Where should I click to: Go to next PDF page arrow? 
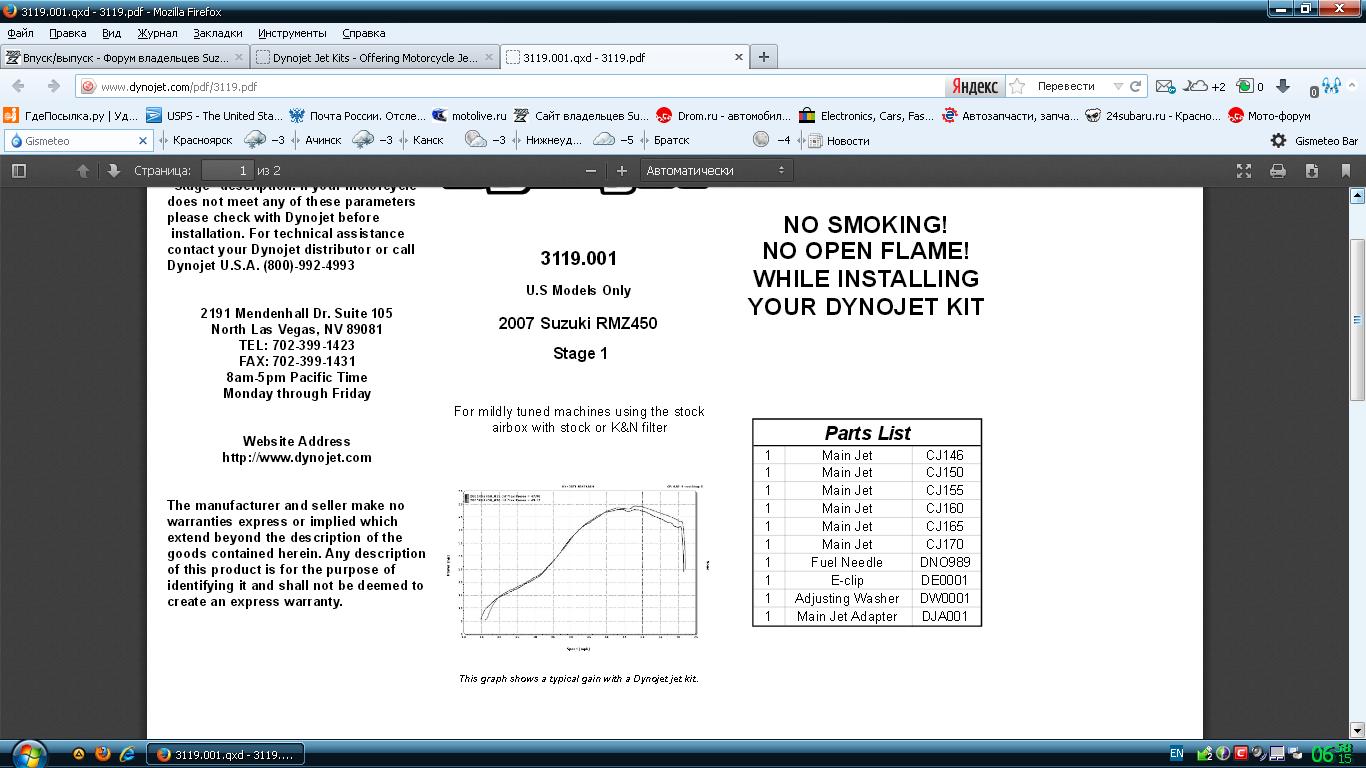[x=113, y=171]
